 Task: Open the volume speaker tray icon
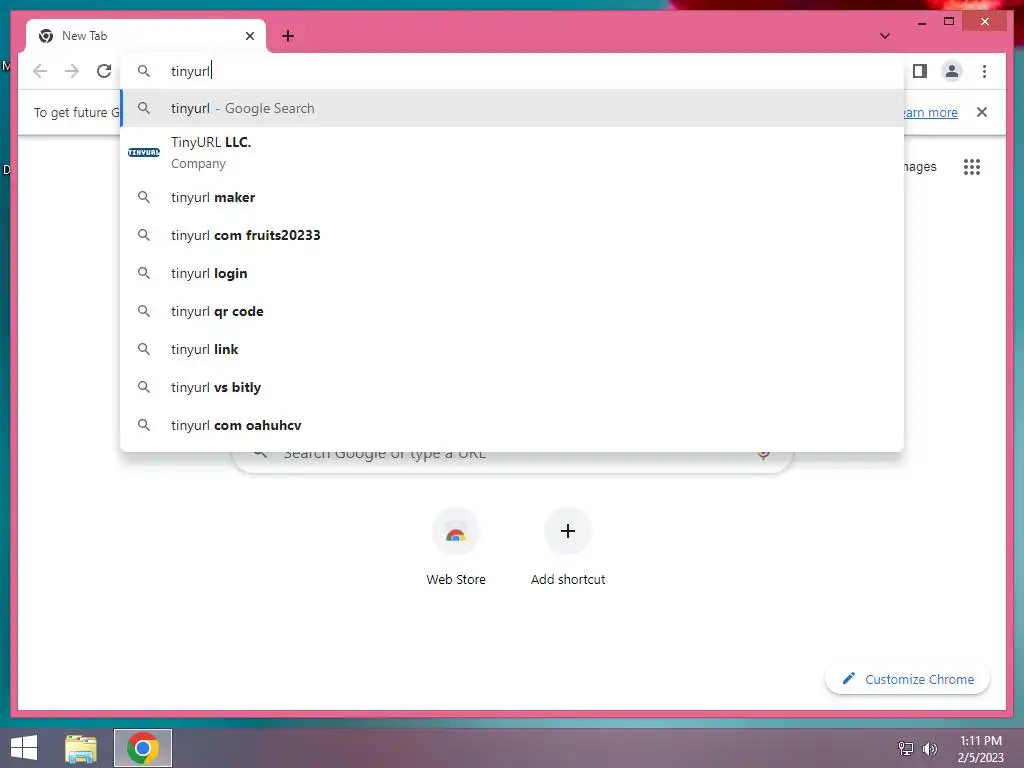pos(929,748)
